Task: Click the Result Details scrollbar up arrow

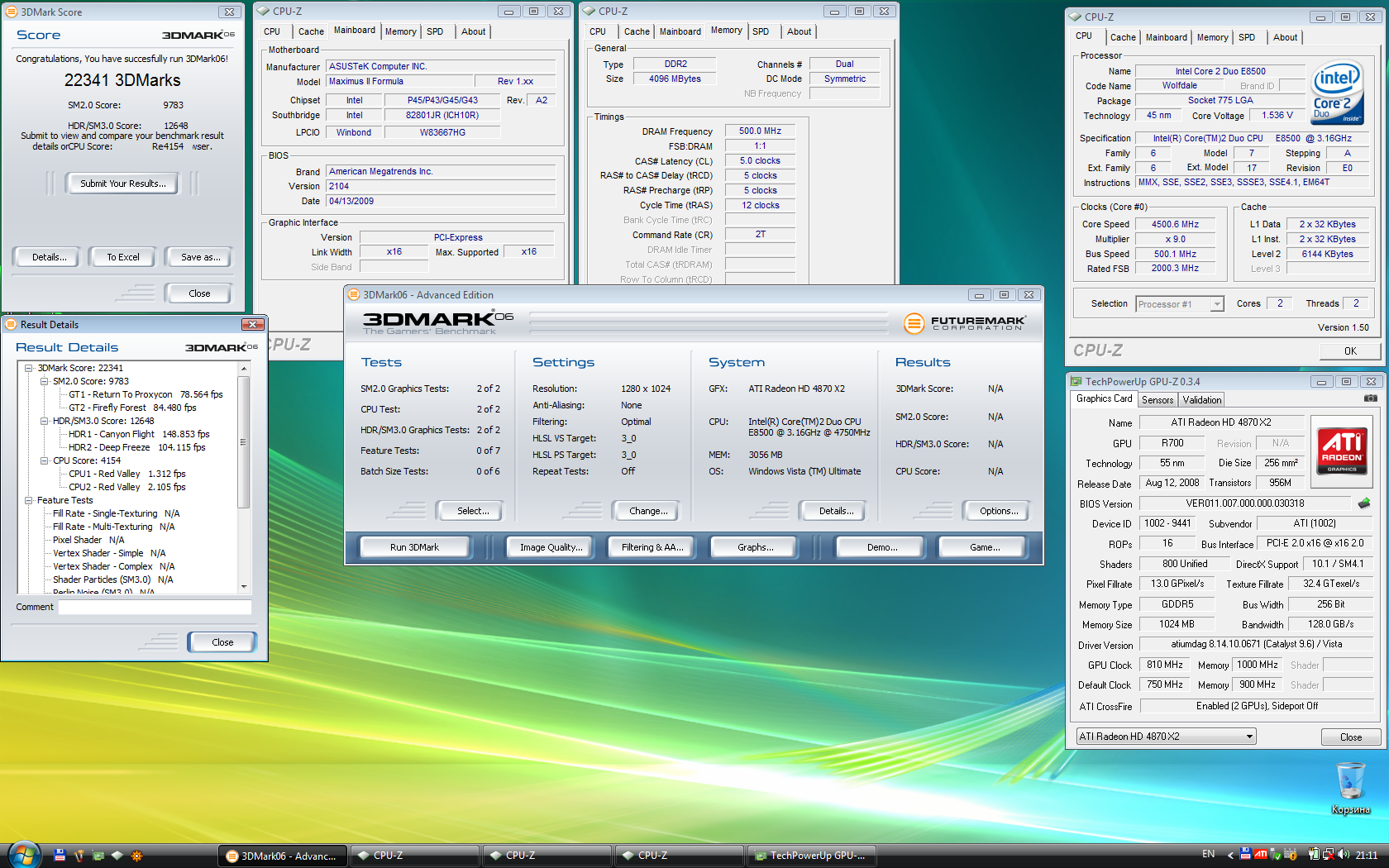Action: [244, 369]
